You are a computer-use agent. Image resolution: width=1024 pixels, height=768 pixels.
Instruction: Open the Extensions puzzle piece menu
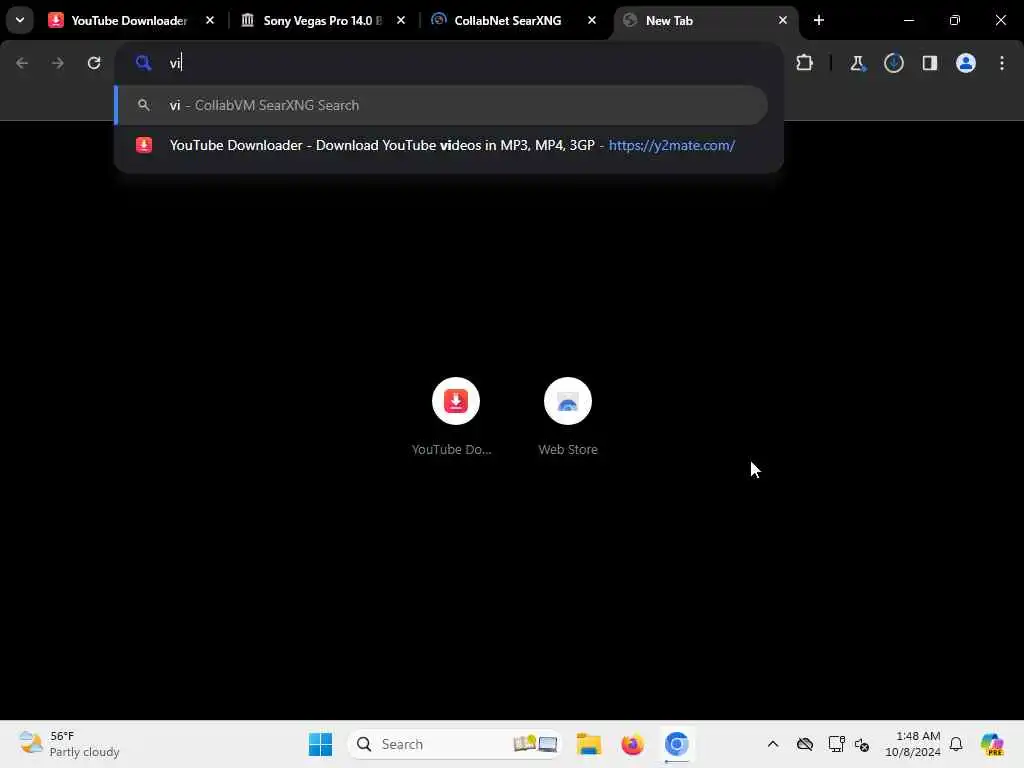click(x=805, y=63)
